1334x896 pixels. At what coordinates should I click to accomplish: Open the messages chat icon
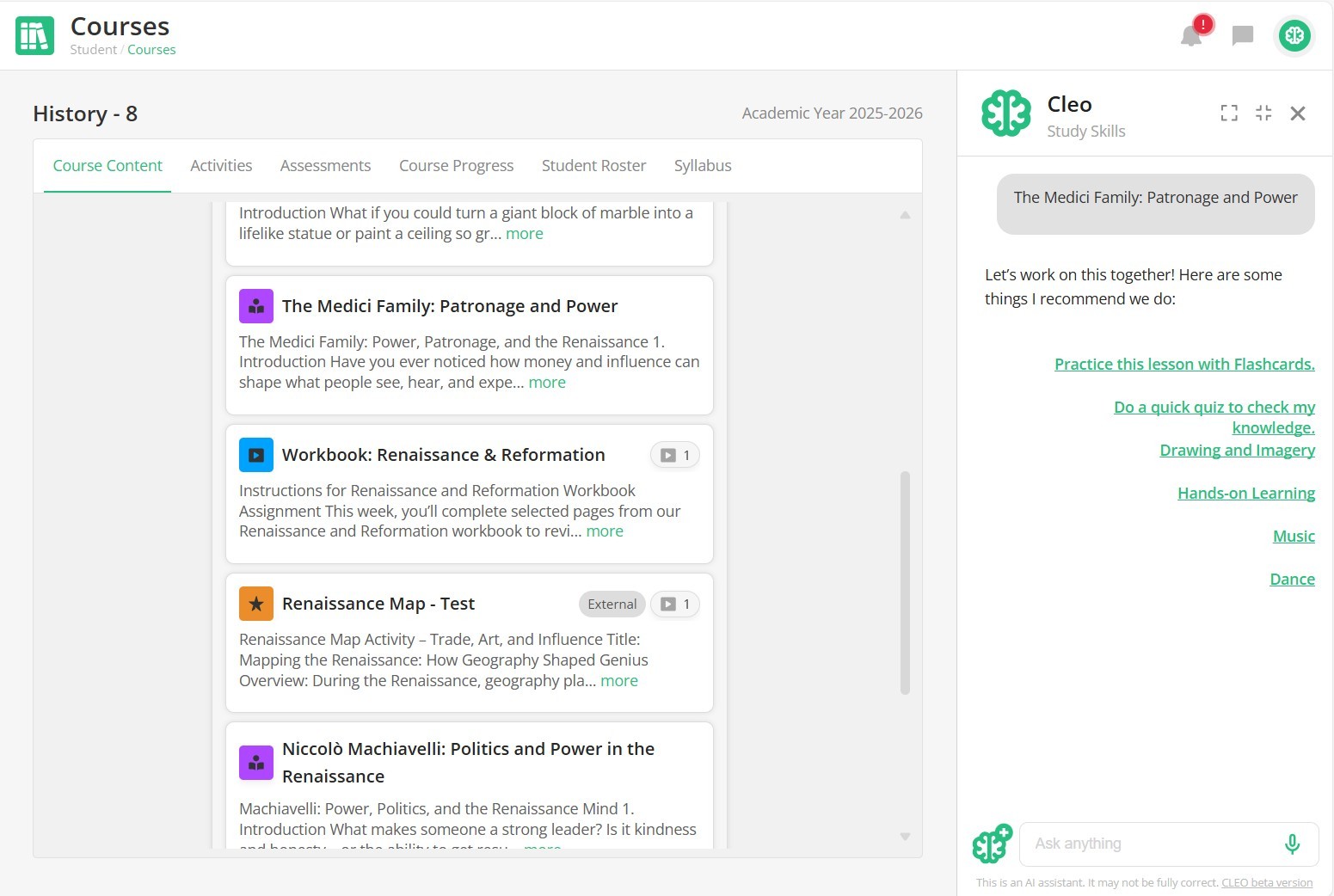1242,35
